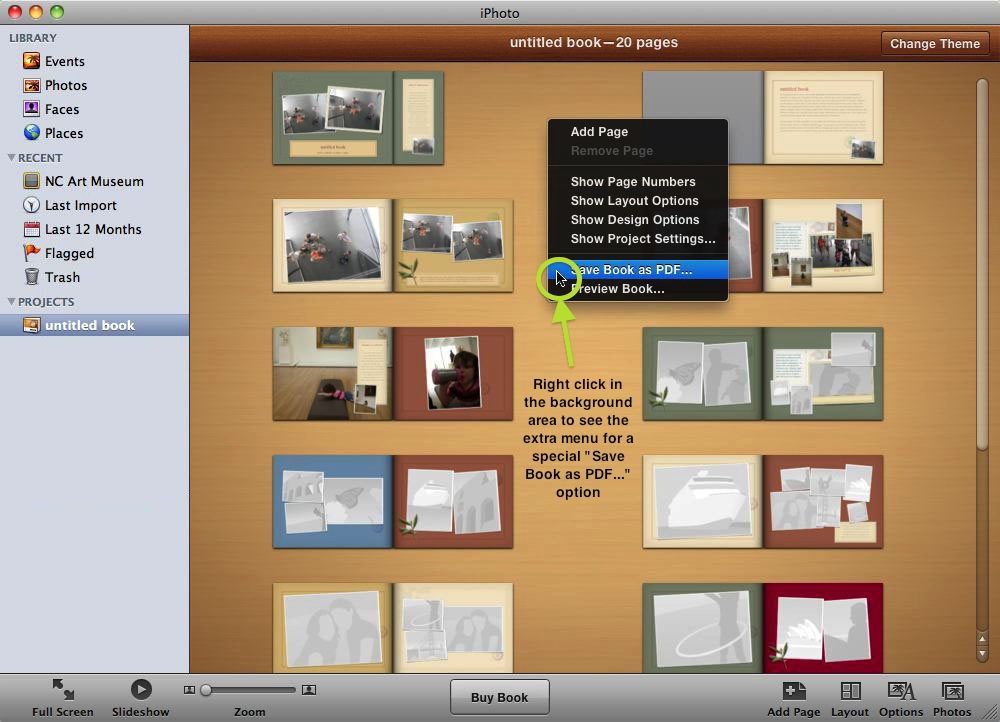Screen dimensions: 1000x722
Task: Open Places globe in sidebar
Action: (32, 133)
